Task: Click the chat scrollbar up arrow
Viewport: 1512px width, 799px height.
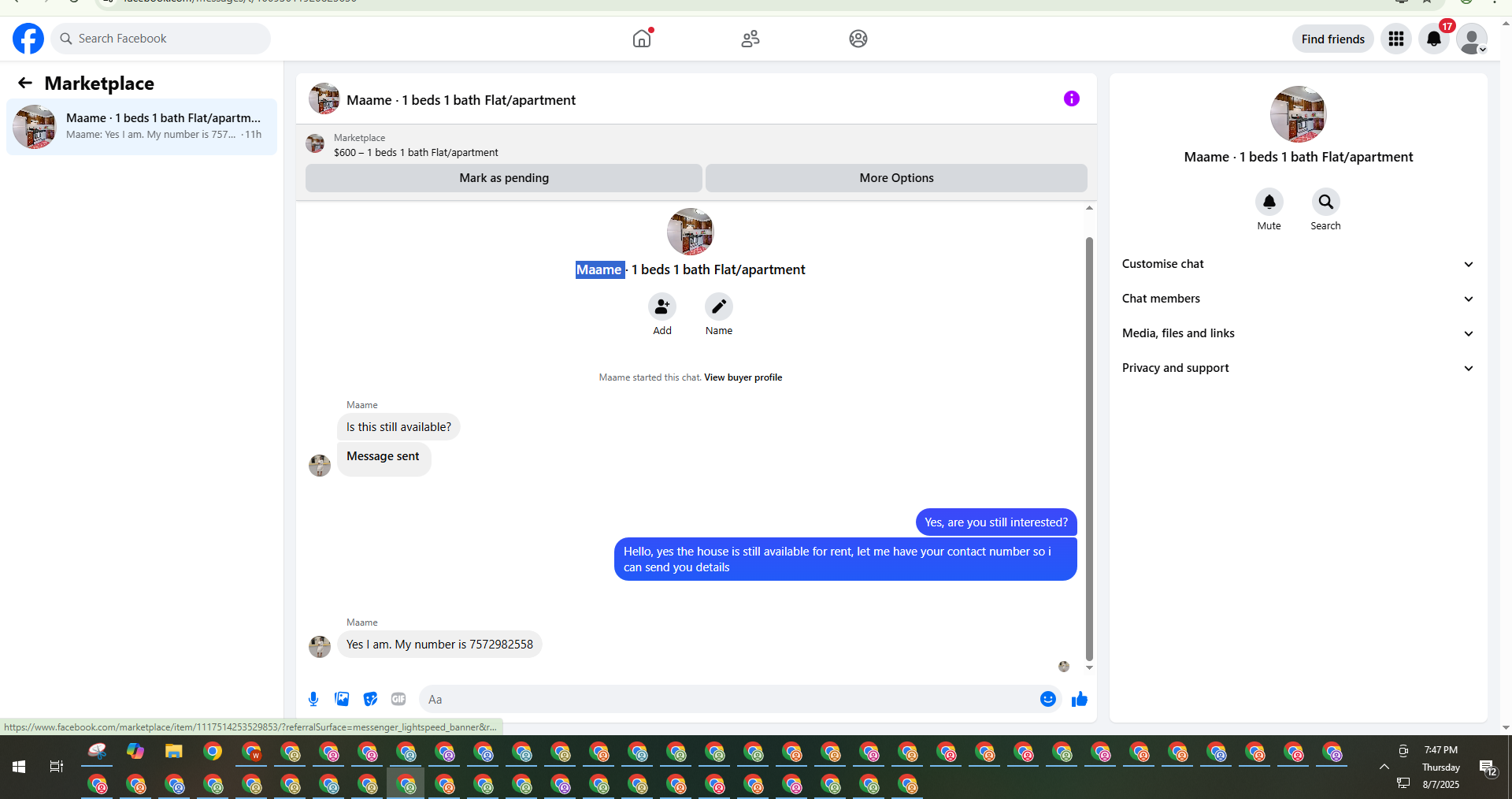Action: [x=1089, y=208]
